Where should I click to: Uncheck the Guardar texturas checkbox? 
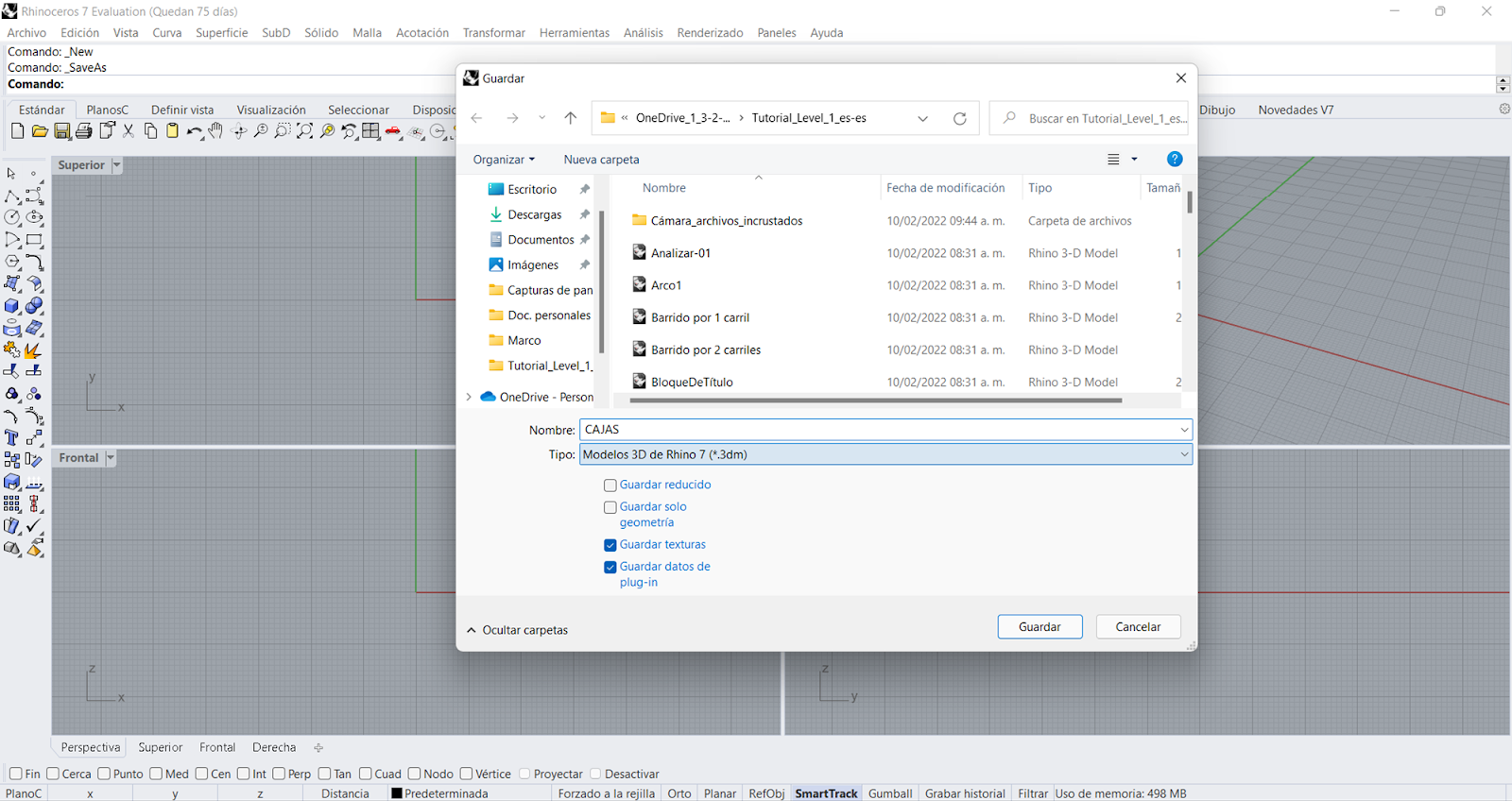610,545
